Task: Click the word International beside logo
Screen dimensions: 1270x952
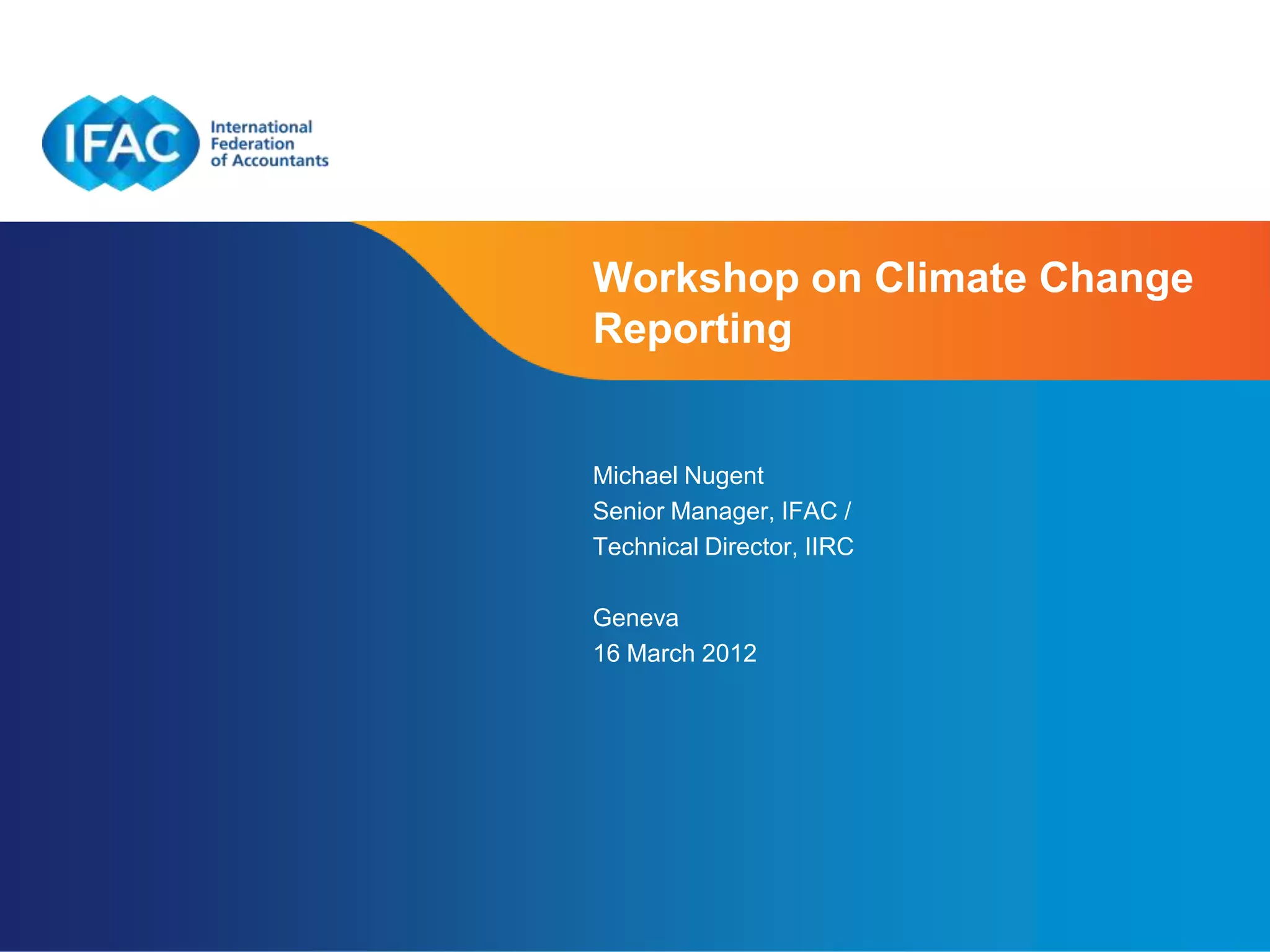Action: point(261,127)
